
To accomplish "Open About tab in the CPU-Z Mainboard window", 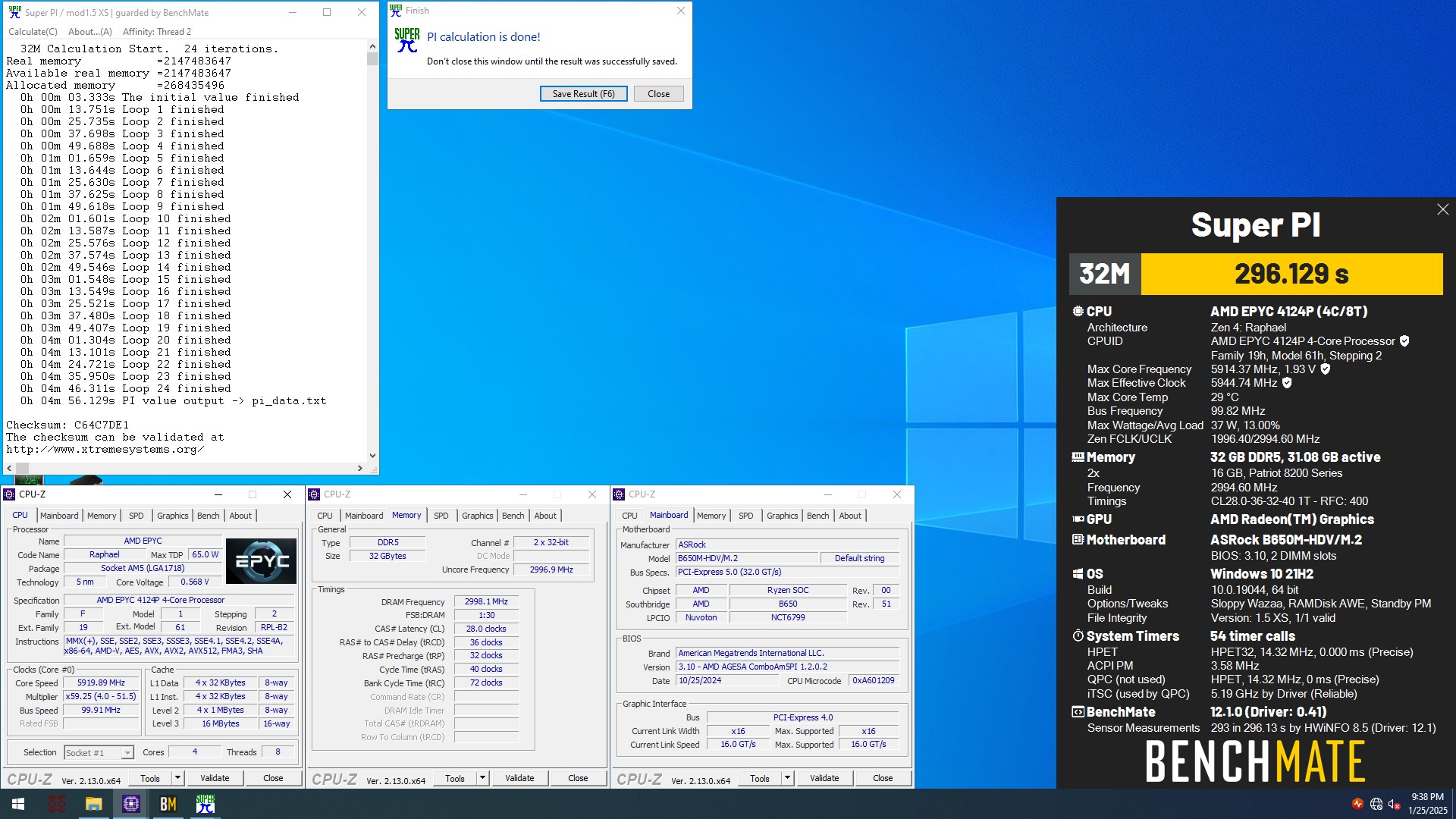I will [x=850, y=516].
